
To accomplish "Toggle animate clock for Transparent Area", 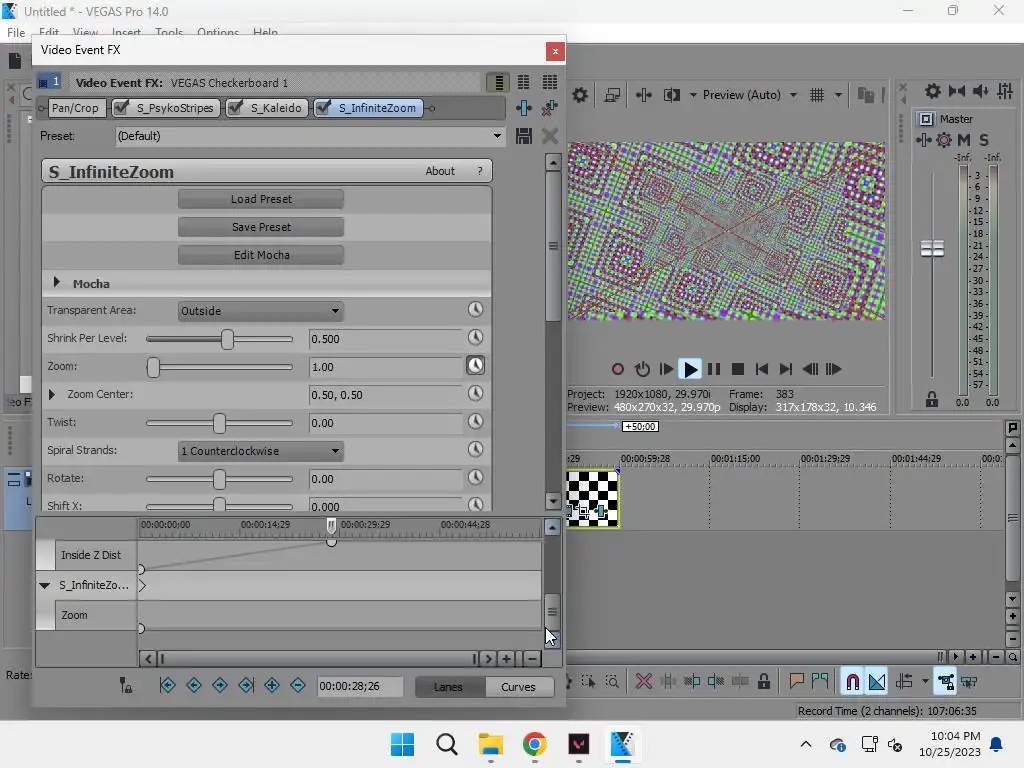I will pos(475,310).
